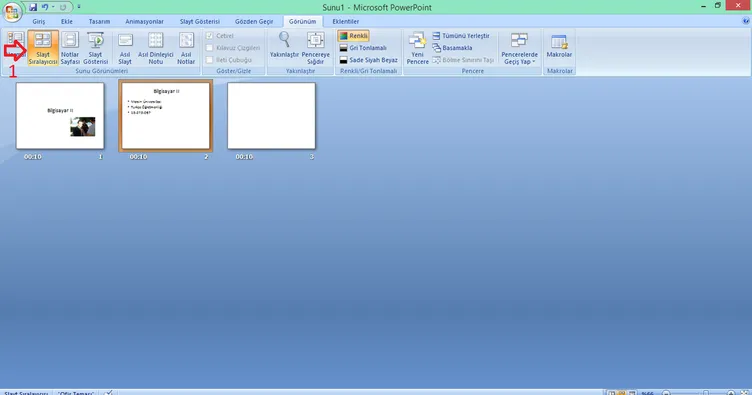Select Renkli color mode
Screen dimensions: 752x395
click(x=353, y=36)
